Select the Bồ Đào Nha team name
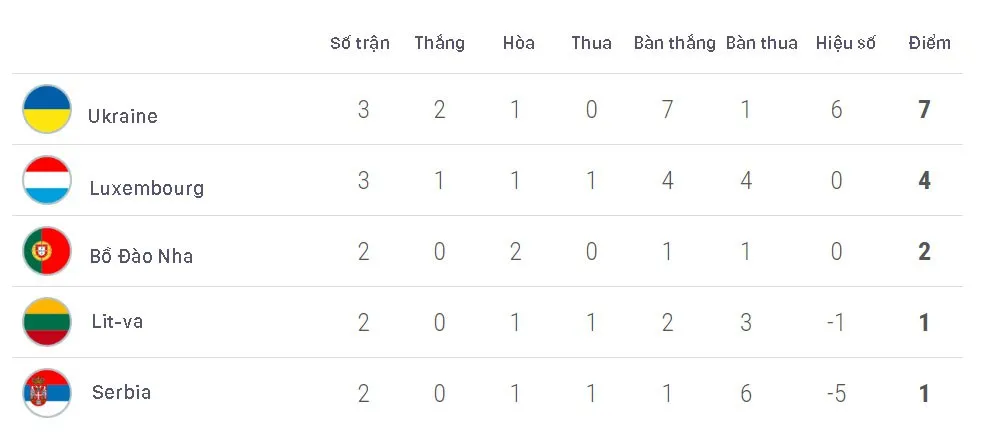Image resolution: width=995 pixels, height=438 pixels. tap(141, 256)
